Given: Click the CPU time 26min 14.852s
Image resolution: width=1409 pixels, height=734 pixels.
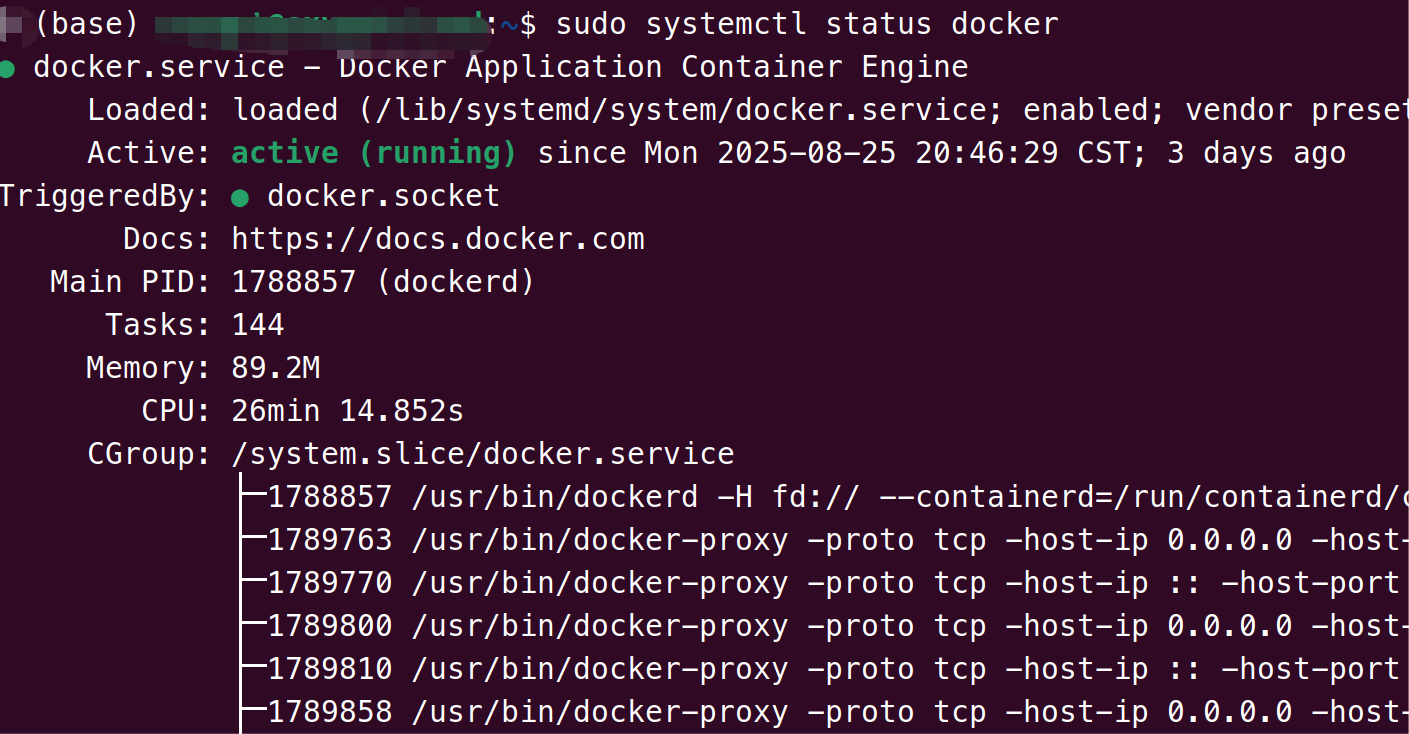Looking at the screenshot, I should pyautogui.click(x=347, y=411).
